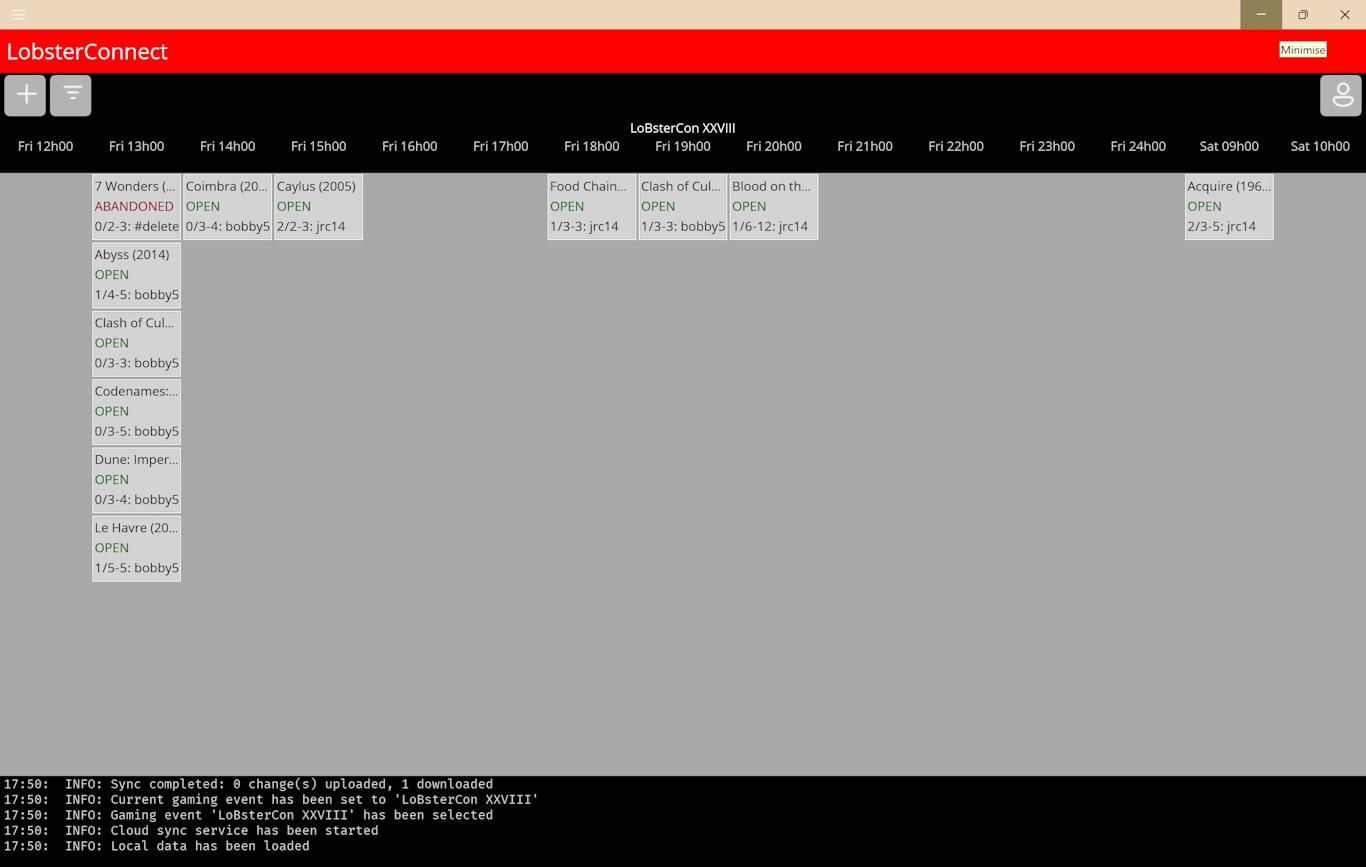This screenshot has width=1366, height=867.
Task: Select the Fri 22h00 time slot header
Action: pos(955,146)
